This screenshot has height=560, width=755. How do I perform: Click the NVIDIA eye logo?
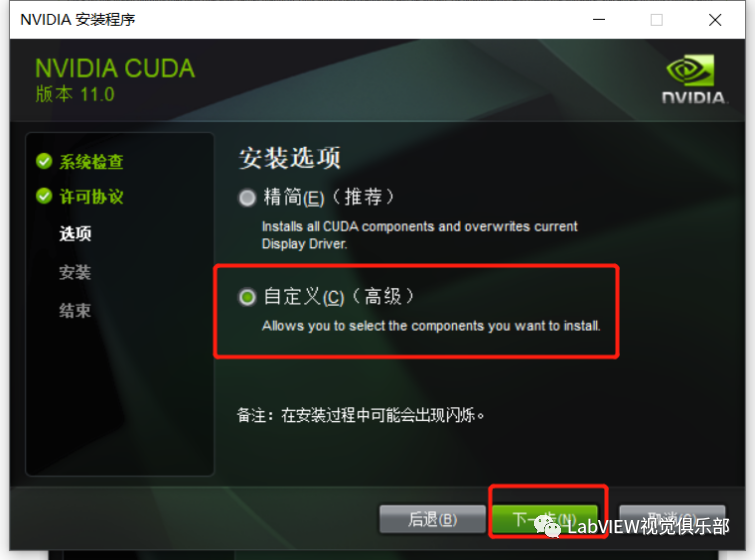click(x=690, y=70)
